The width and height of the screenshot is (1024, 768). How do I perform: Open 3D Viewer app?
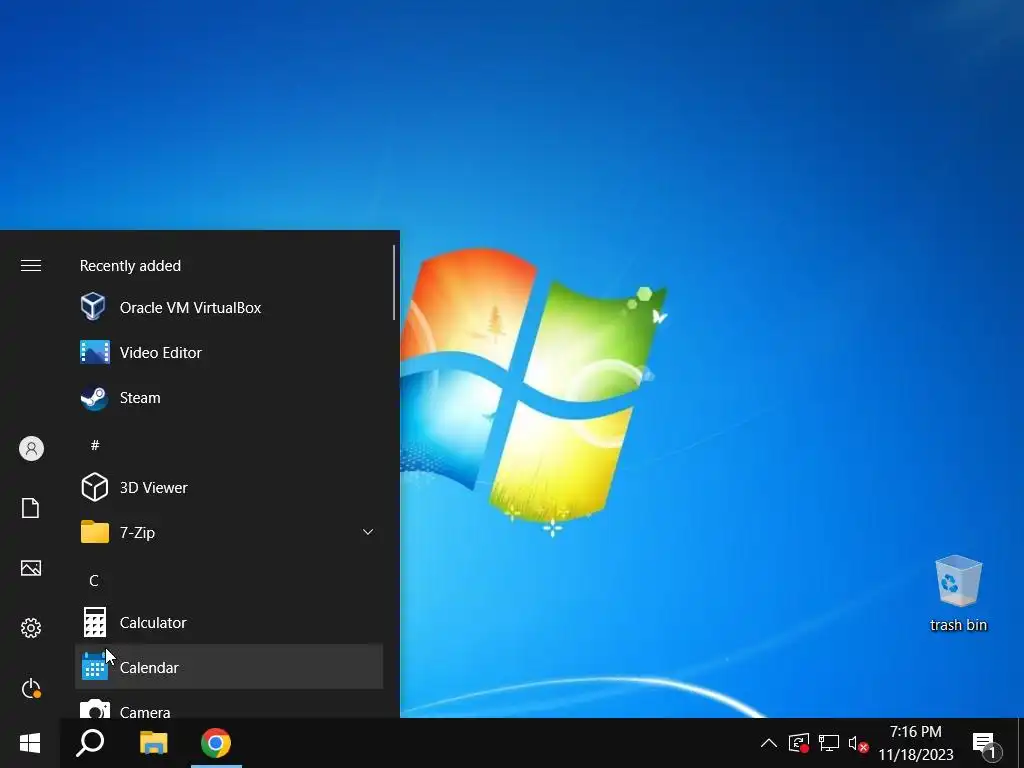point(229,488)
